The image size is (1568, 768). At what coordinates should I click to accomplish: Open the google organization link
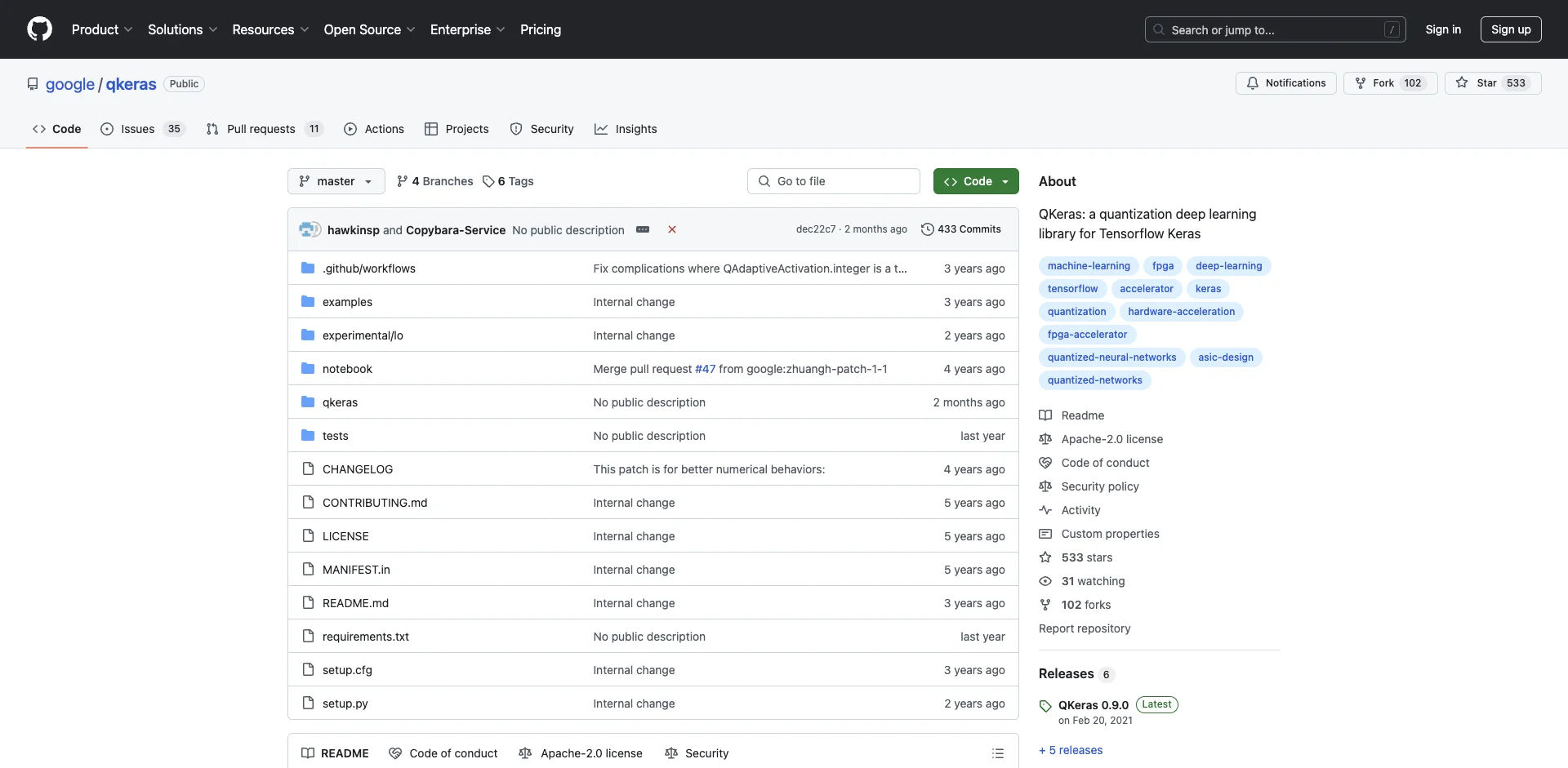[x=70, y=84]
